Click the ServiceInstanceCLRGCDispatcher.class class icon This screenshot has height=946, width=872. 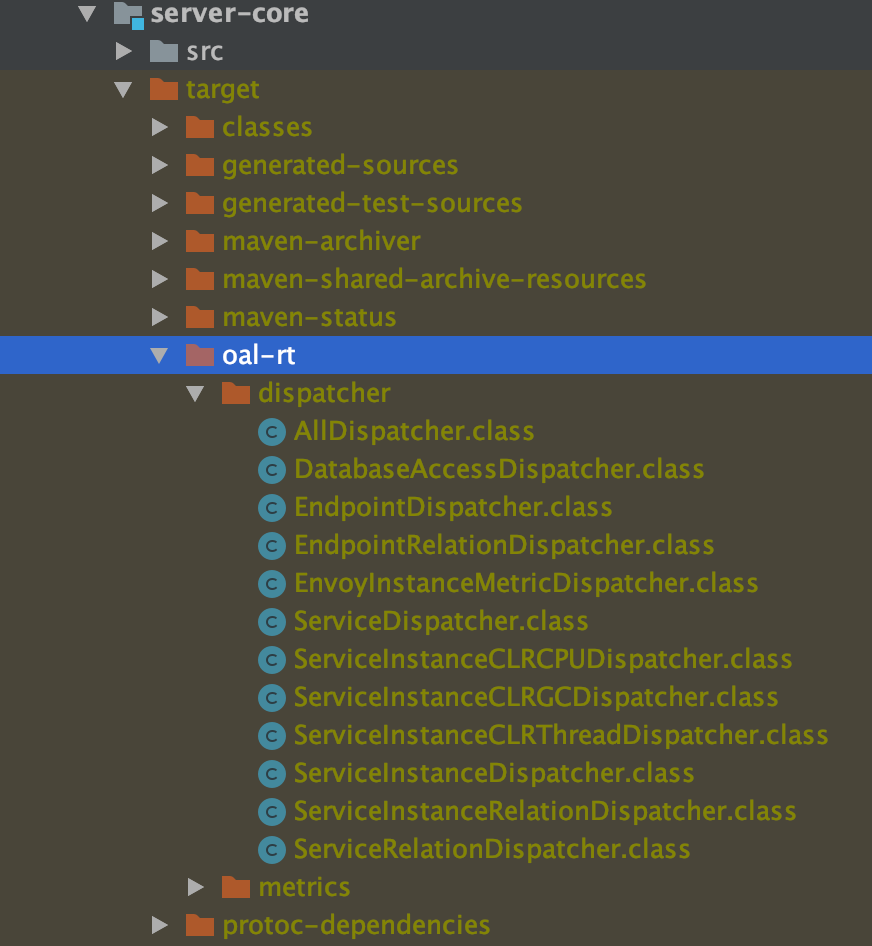tap(272, 698)
